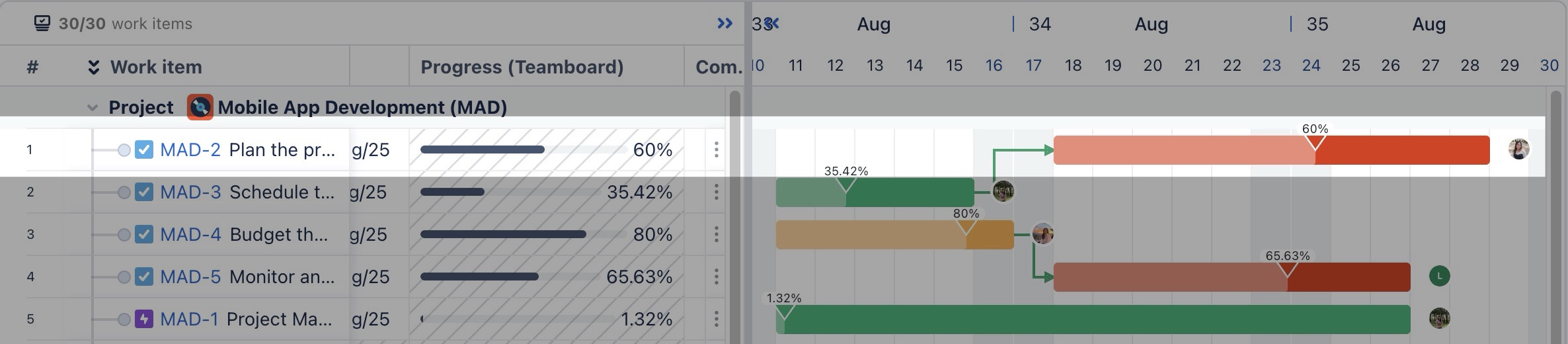Click the 80% progress marker on MAD-4 bar
The image size is (1568, 344).
966,226
